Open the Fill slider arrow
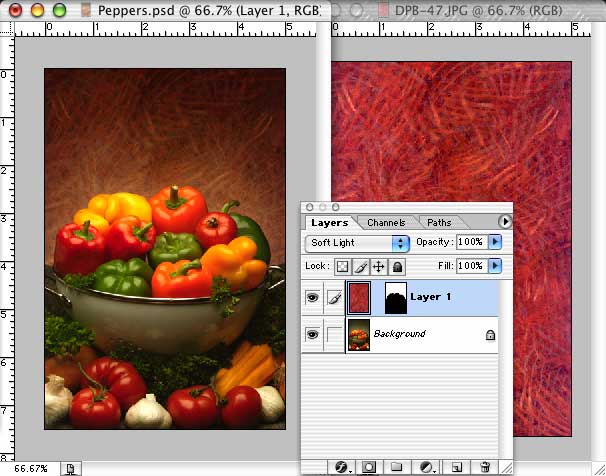Image resolution: width=606 pixels, height=476 pixels. (x=495, y=266)
